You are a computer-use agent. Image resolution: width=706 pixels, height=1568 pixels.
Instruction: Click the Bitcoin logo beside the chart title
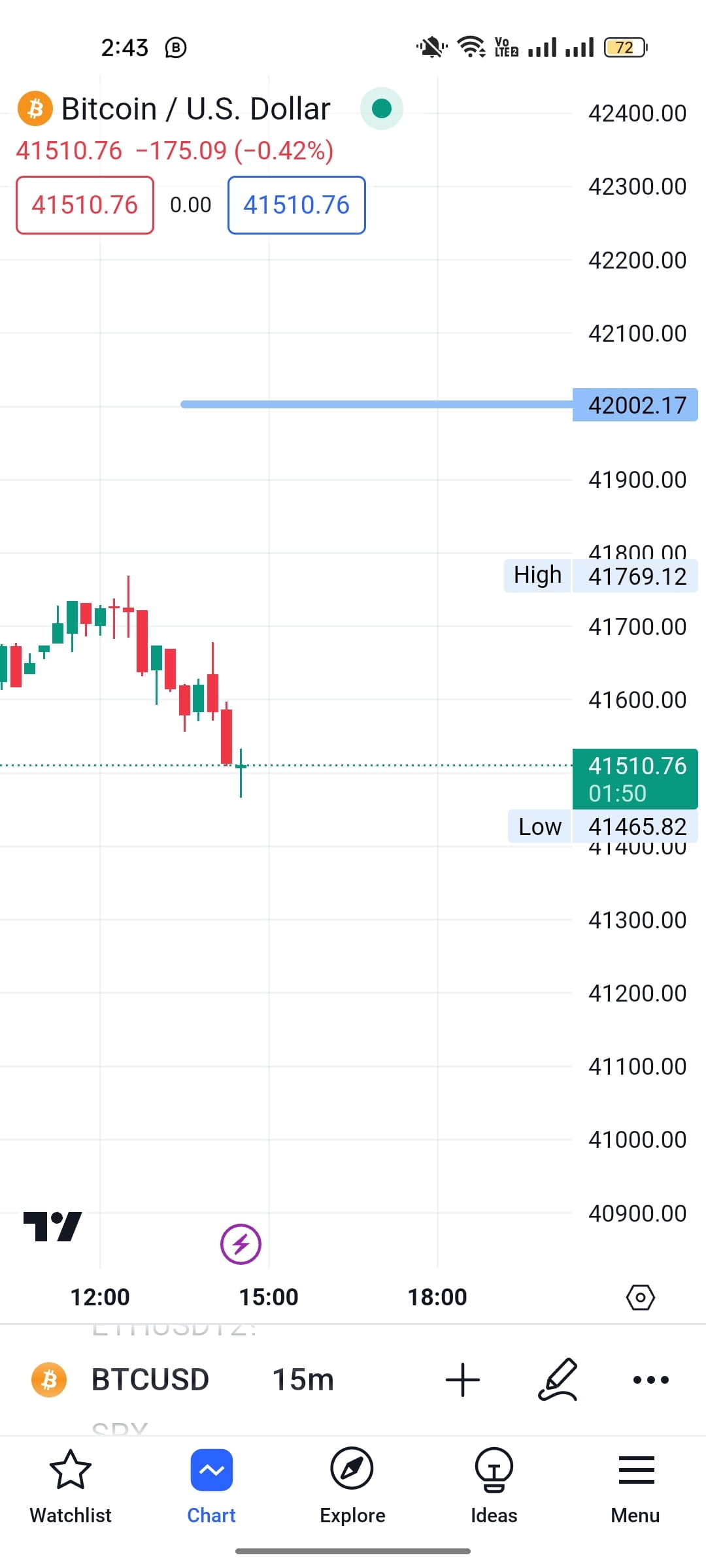[34, 108]
